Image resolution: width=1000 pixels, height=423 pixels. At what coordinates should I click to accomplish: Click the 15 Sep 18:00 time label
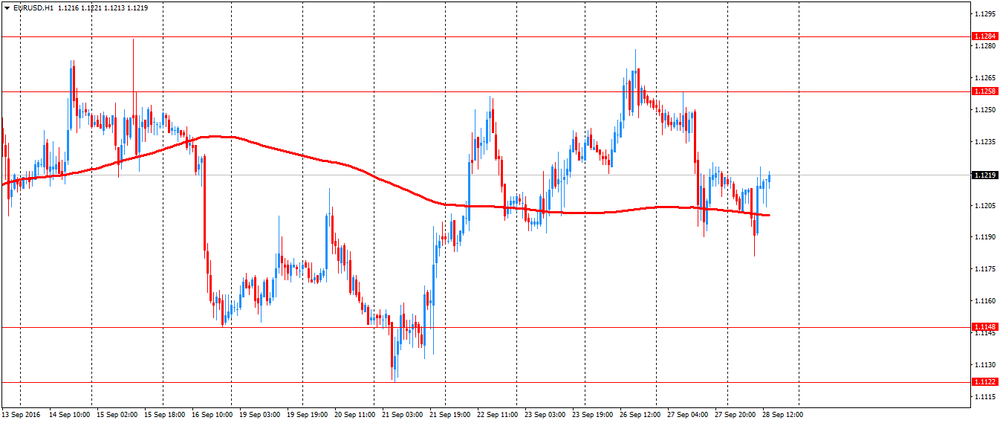point(165,414)
